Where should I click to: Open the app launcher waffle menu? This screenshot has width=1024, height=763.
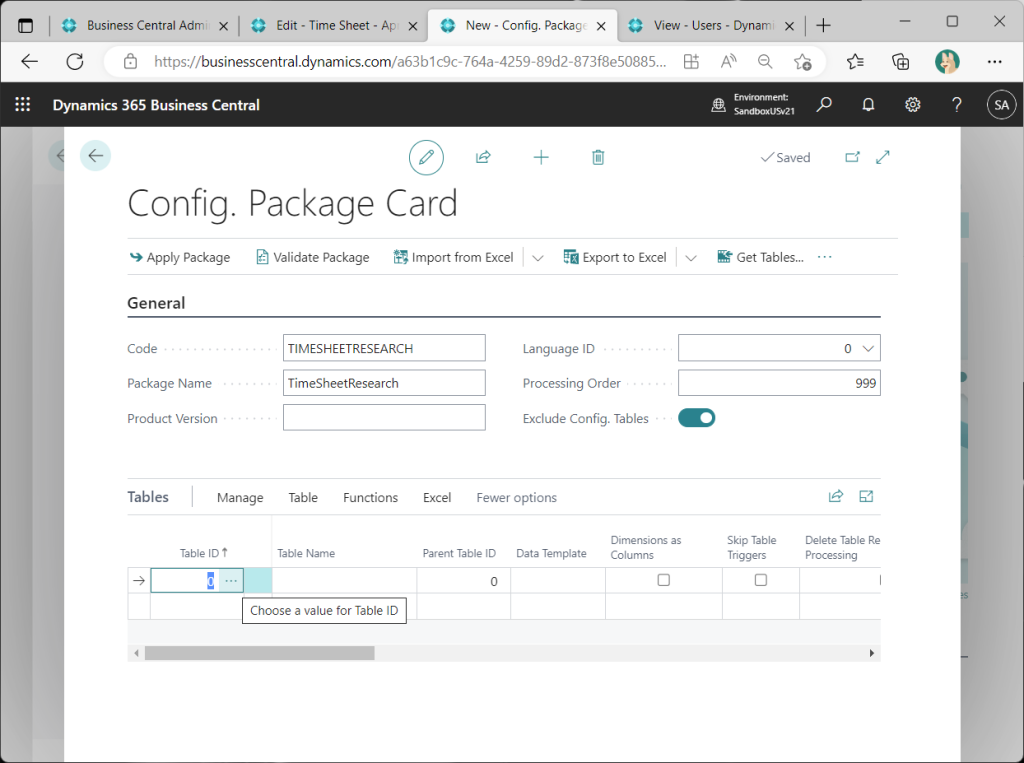point(22,105)
